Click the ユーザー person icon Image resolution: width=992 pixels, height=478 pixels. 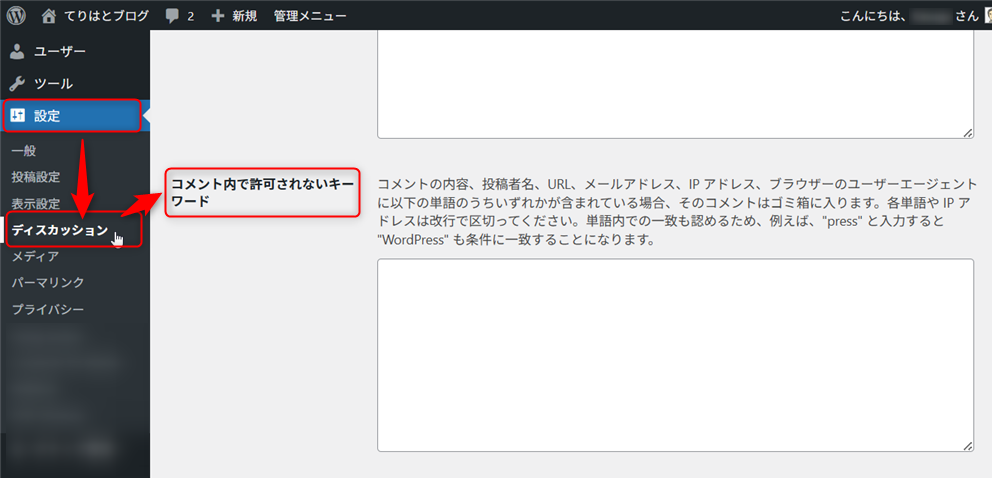pyautogui.click(x=17, y=51)
